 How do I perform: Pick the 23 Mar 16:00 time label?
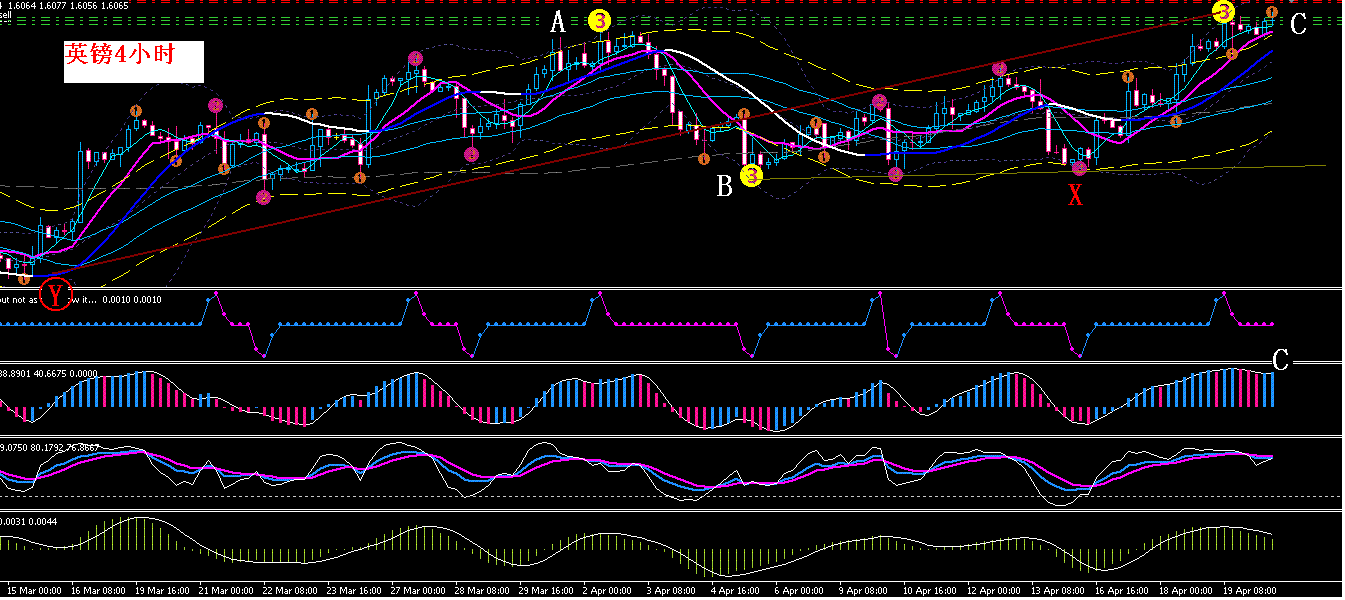click(x=354, y=590)
